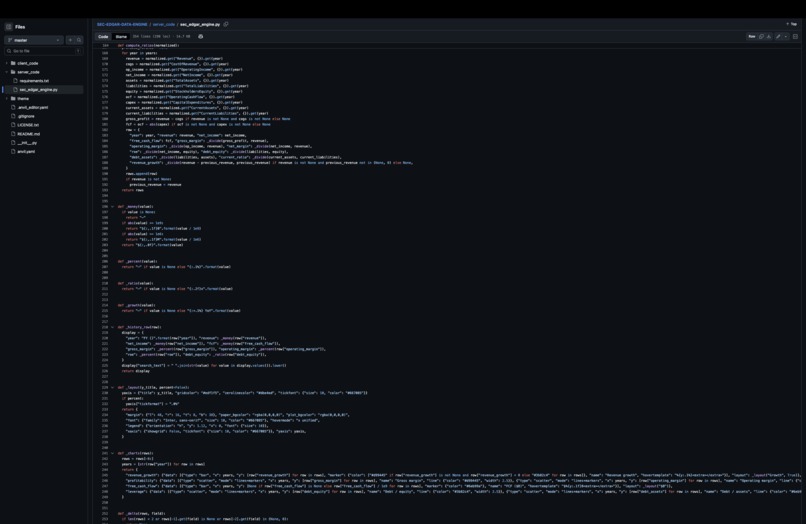Jump to Top link

(792, 24)
